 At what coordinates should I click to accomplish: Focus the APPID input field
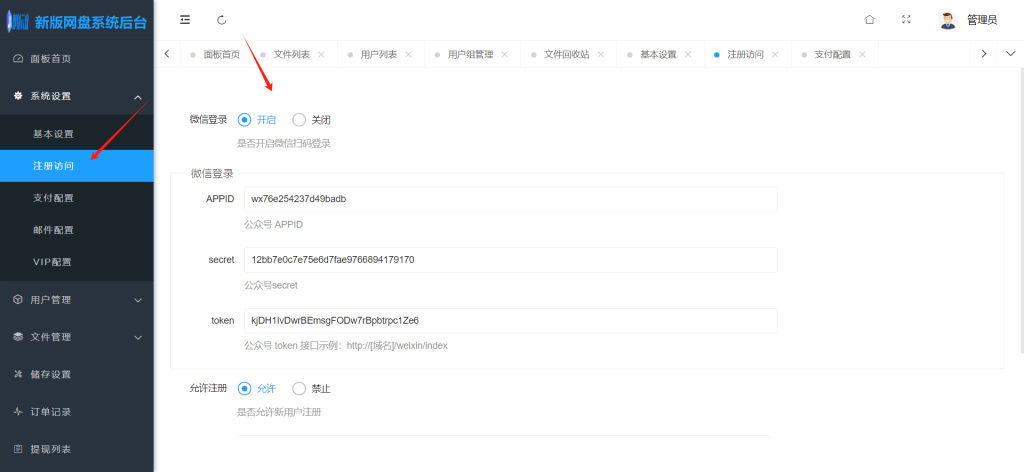pyautogui.click(x=511, y=199)
